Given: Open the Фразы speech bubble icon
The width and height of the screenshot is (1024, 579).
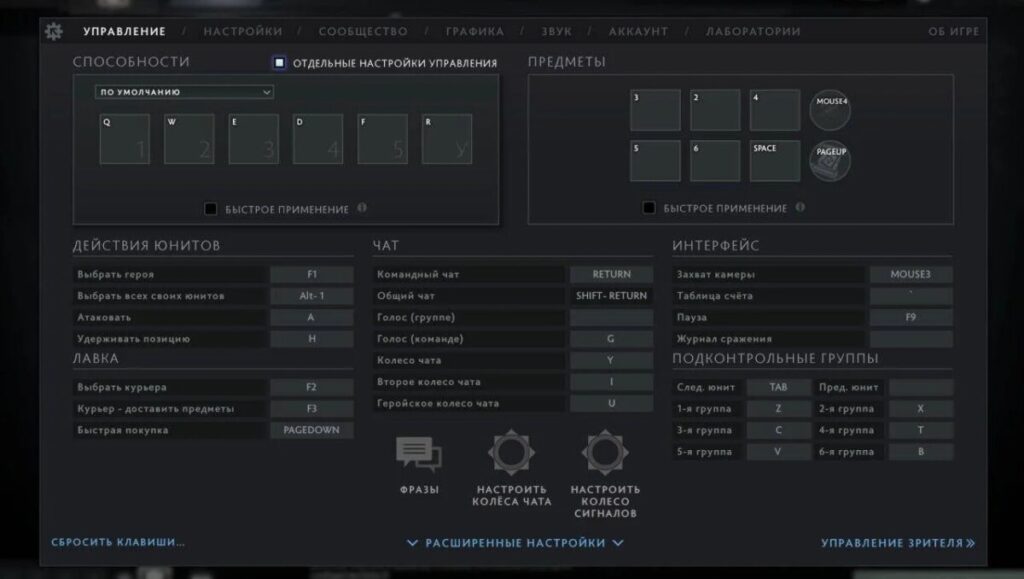Looking at the screenshot, I should tap(418, 454).
